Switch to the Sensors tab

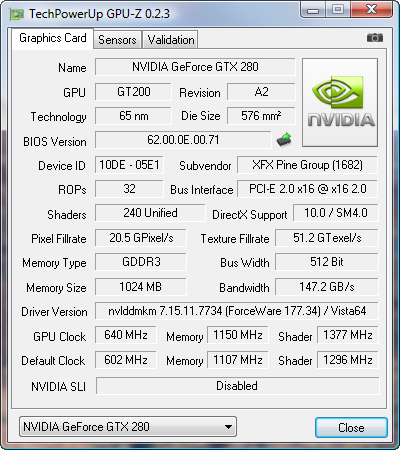point(117,40)
